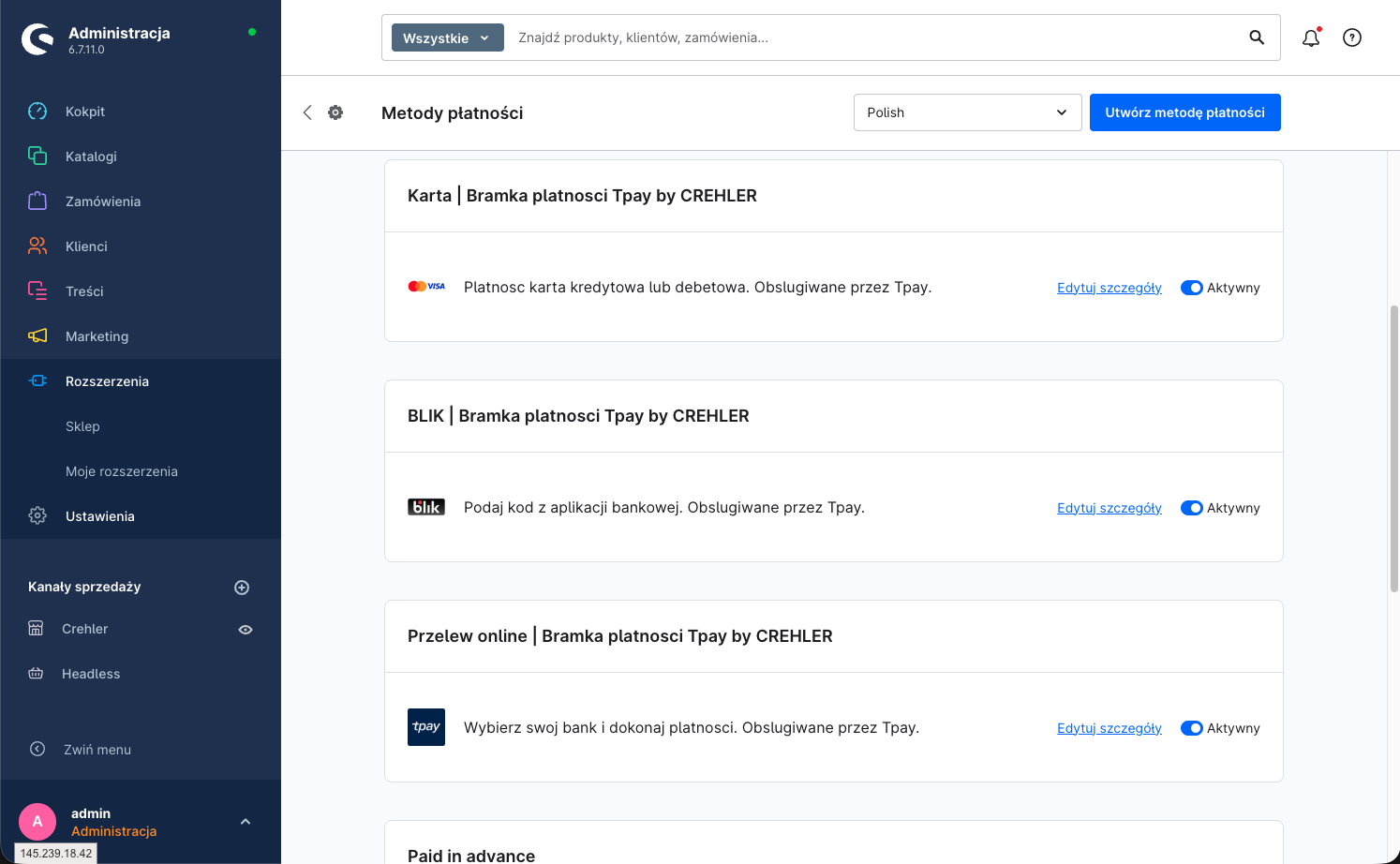
Task: Open the Crehler sales channel
Action: [x=85, y=629]
